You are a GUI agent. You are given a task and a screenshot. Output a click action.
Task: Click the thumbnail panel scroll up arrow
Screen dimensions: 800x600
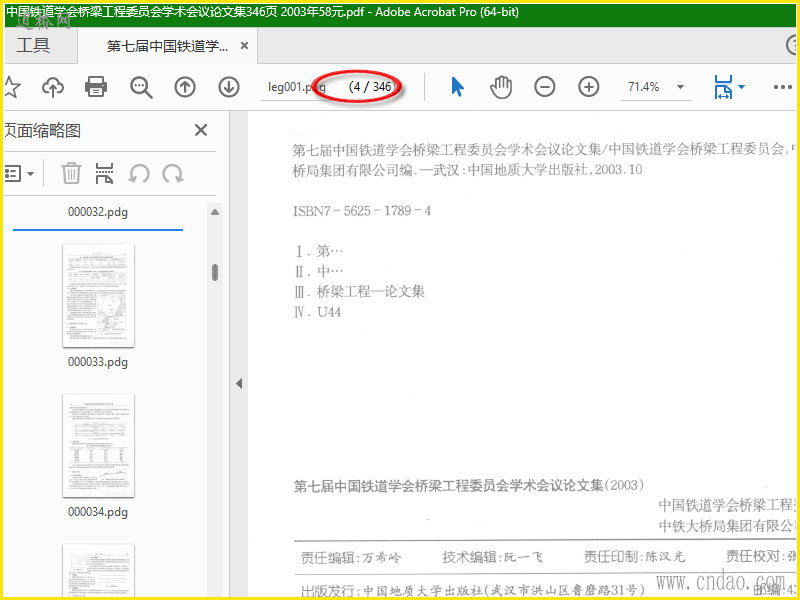click(x=215, y=212)
